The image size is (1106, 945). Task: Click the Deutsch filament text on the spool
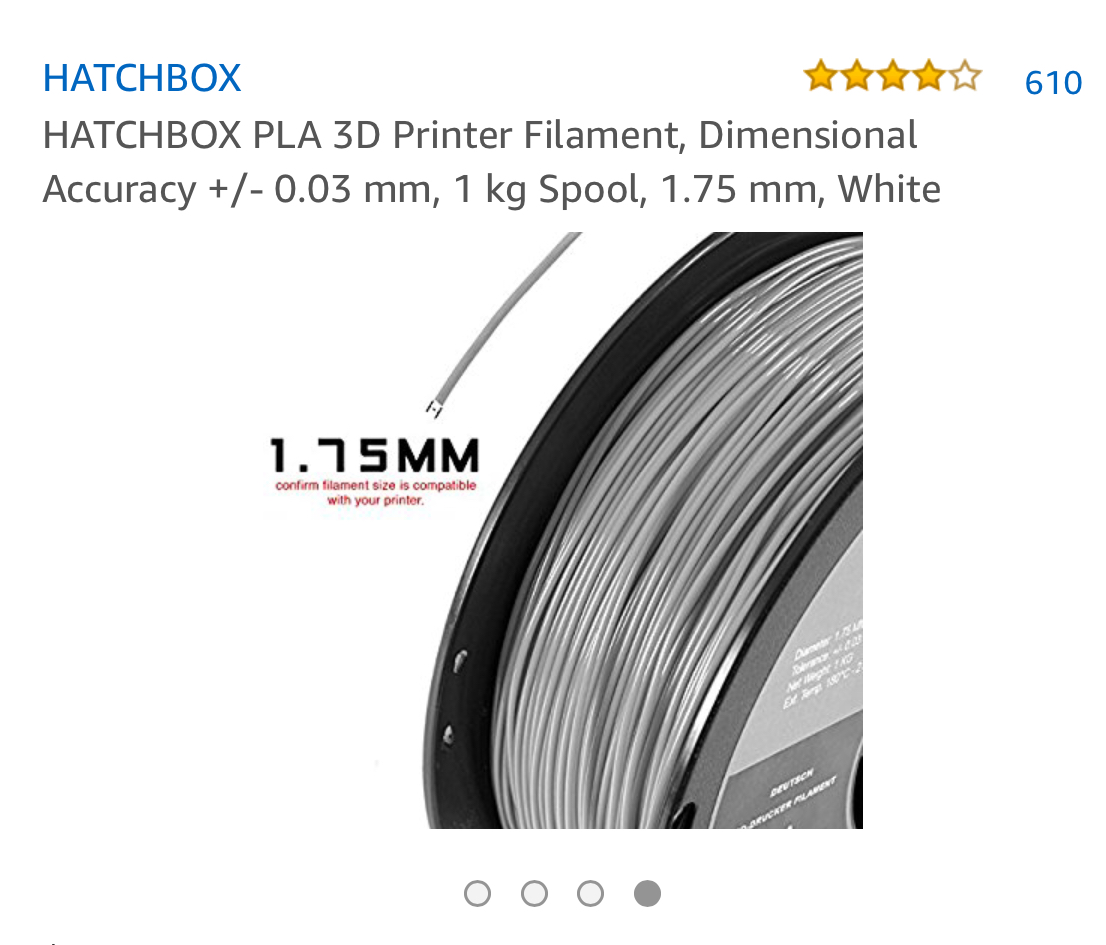tap(791, 783)
